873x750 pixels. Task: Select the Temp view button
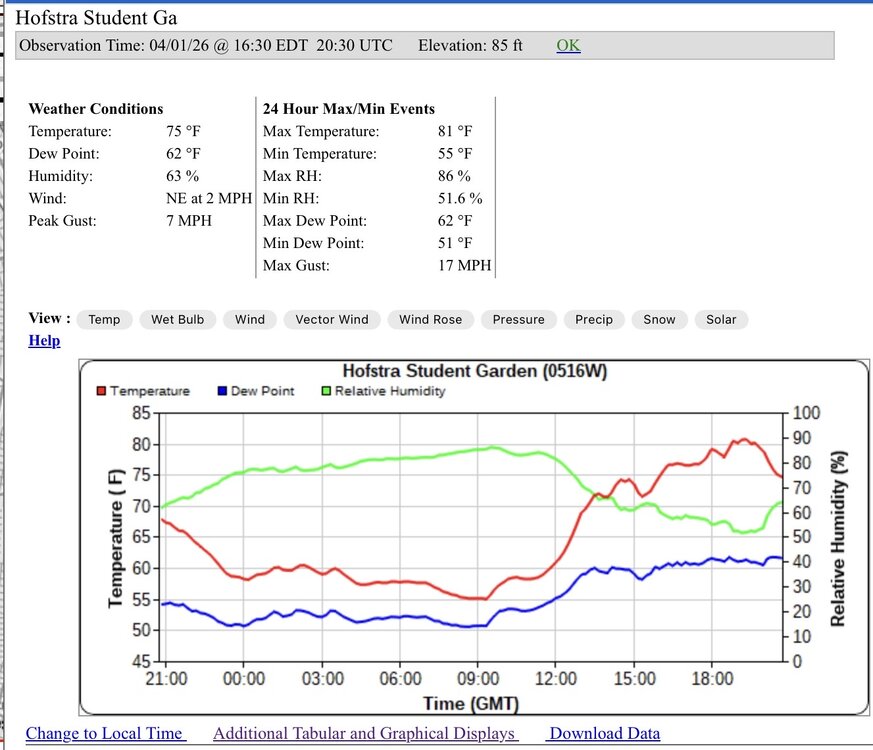coord(104,319)
